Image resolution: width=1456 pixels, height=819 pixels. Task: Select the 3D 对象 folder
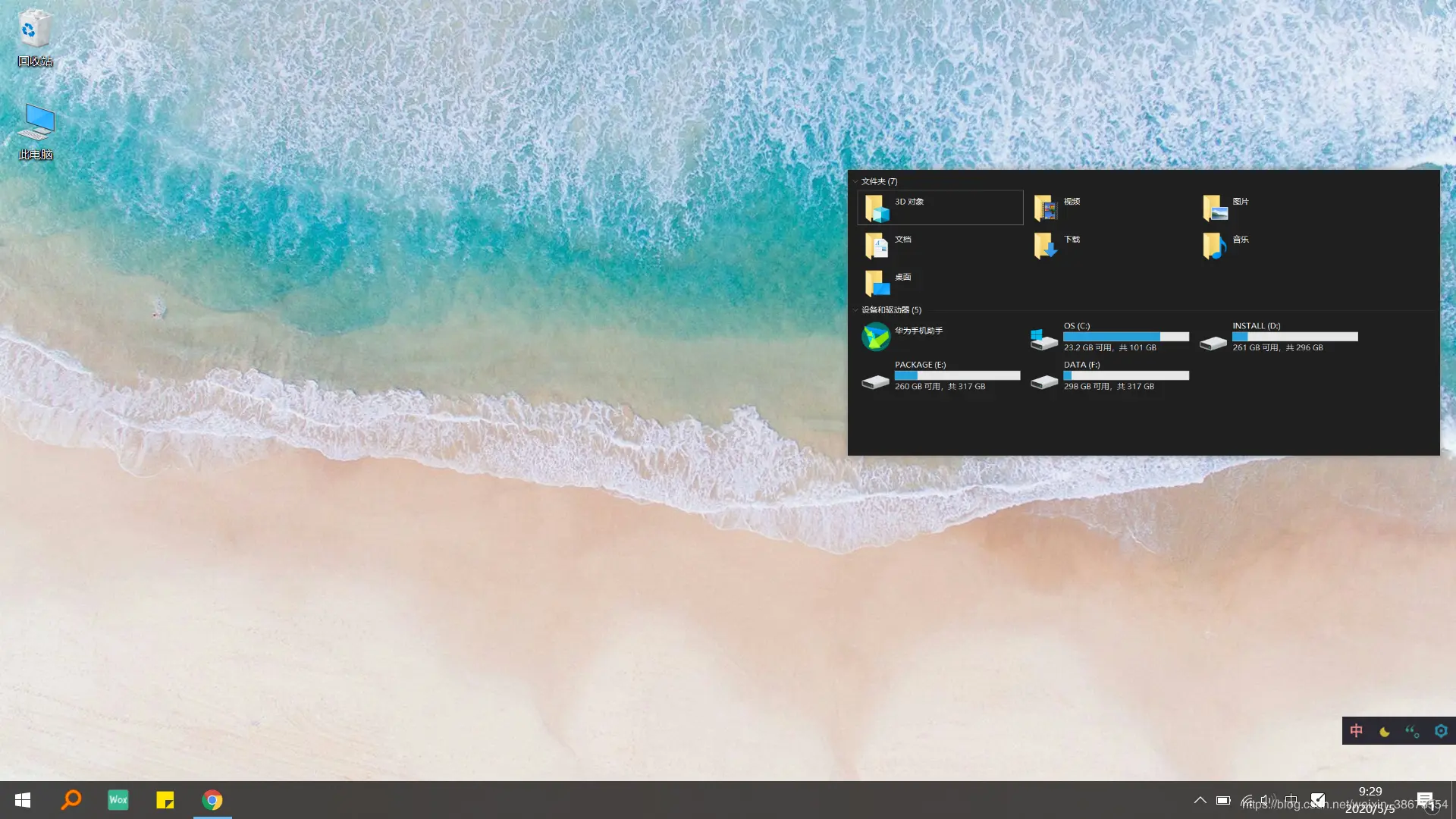click(x=940, y=208)
